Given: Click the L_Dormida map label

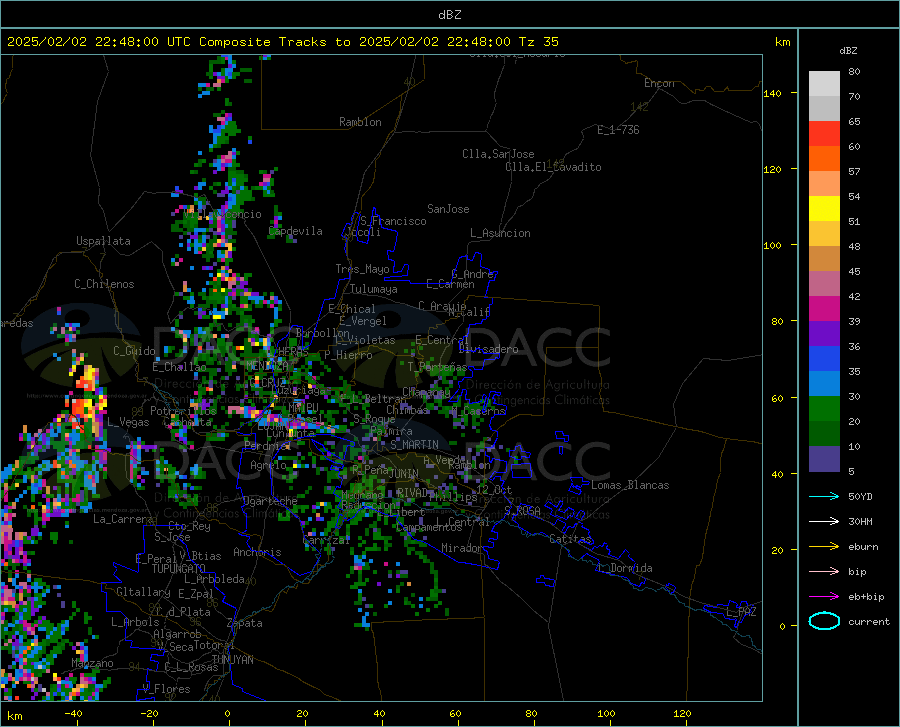Looking at the screenshot, I should click(624, 568).
